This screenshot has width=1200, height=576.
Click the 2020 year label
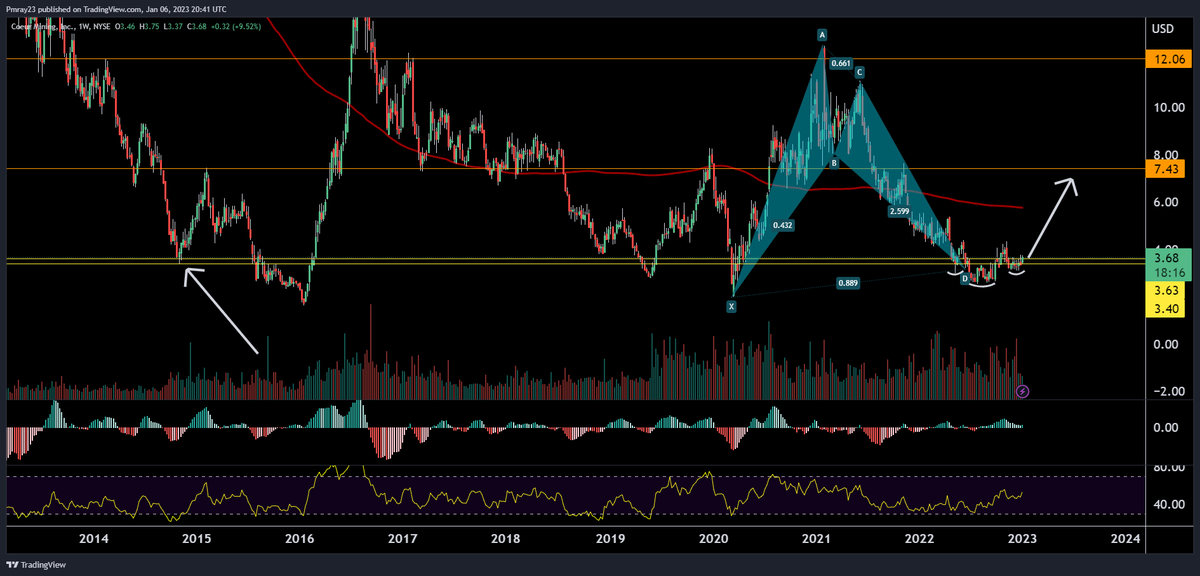click(x=713, y=539)
